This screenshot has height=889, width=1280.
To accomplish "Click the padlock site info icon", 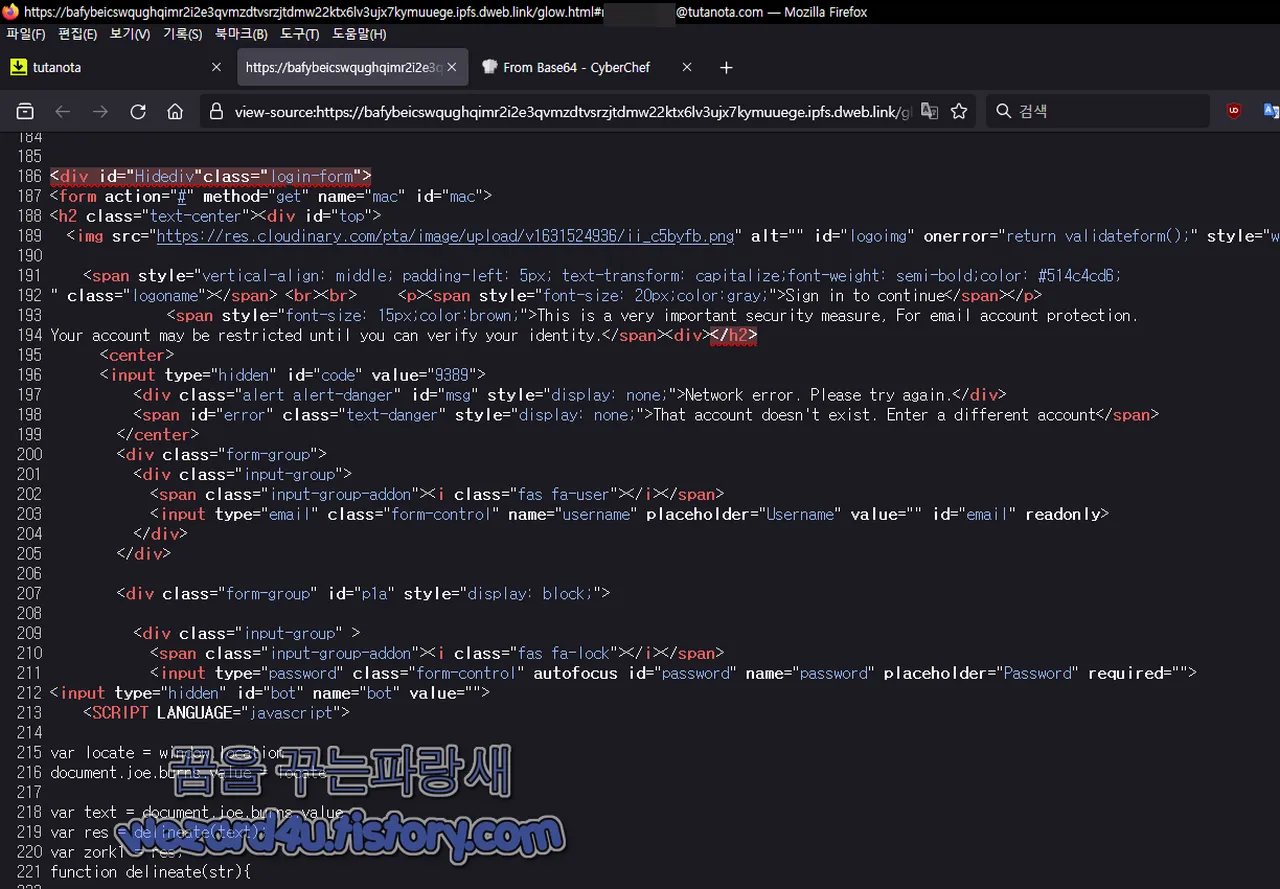I will tap(216, 111).
